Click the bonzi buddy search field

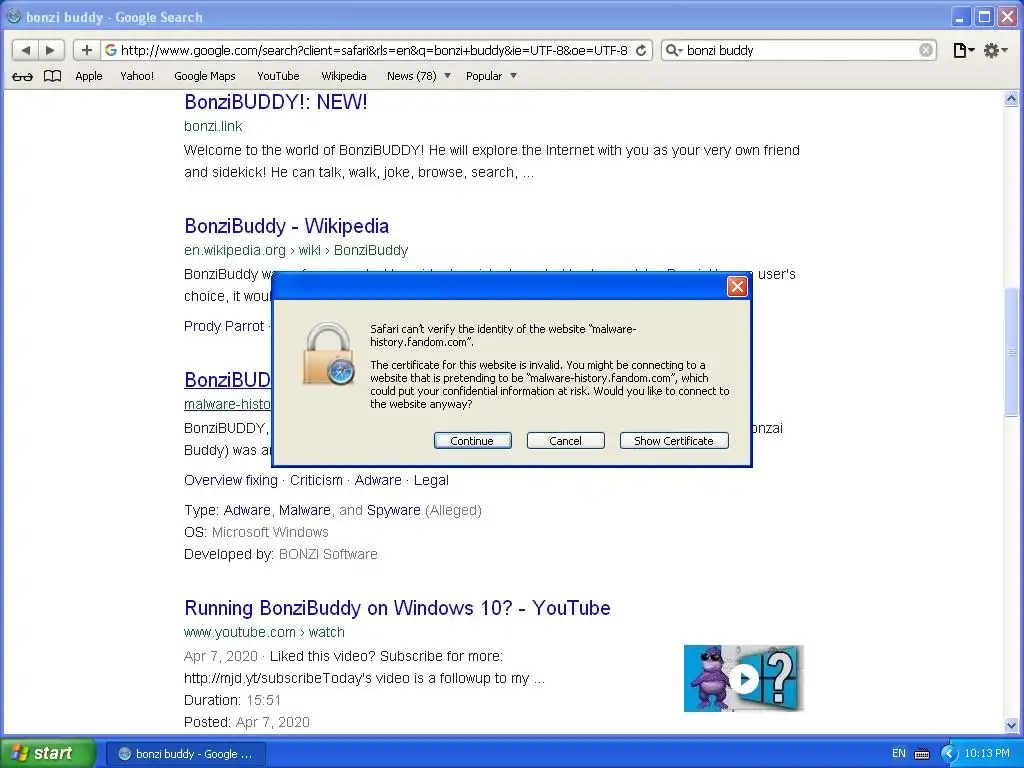click(801, 50)
